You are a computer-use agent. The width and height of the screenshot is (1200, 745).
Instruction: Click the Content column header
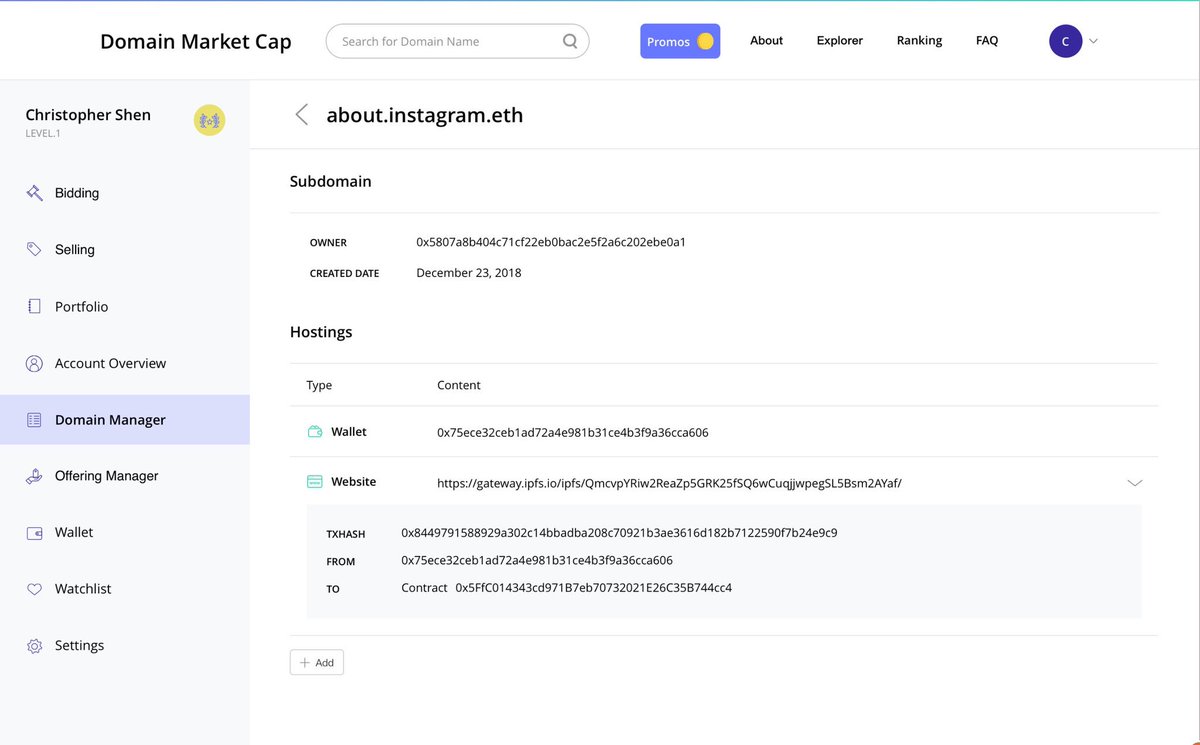click(459, 385)
